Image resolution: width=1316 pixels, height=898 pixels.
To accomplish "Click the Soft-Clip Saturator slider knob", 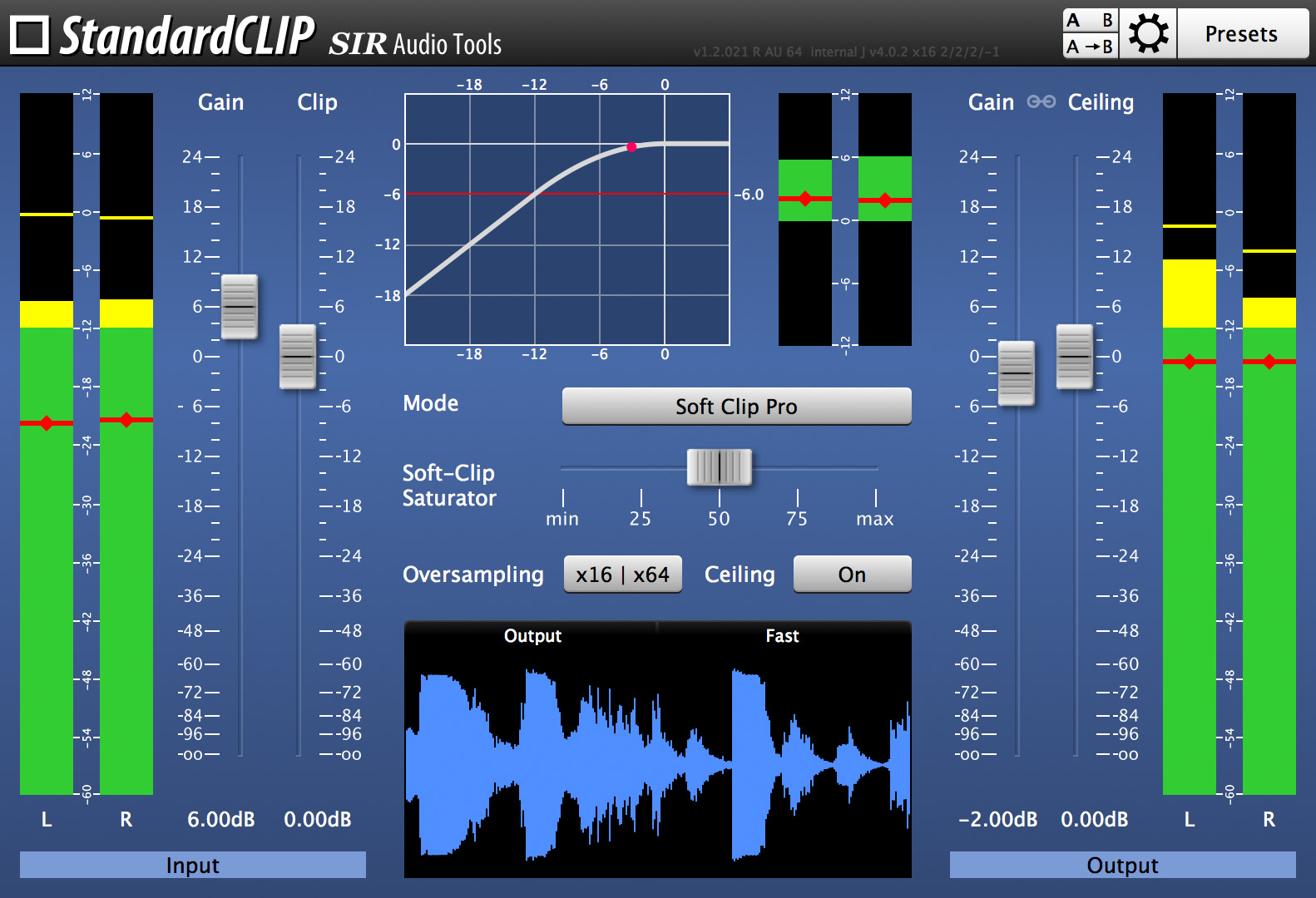I will coord(720,467).
